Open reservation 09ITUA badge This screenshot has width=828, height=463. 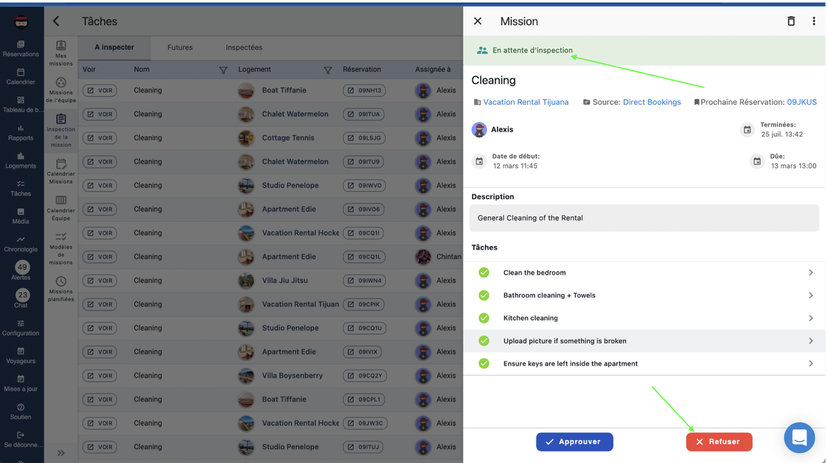(364, 114)
